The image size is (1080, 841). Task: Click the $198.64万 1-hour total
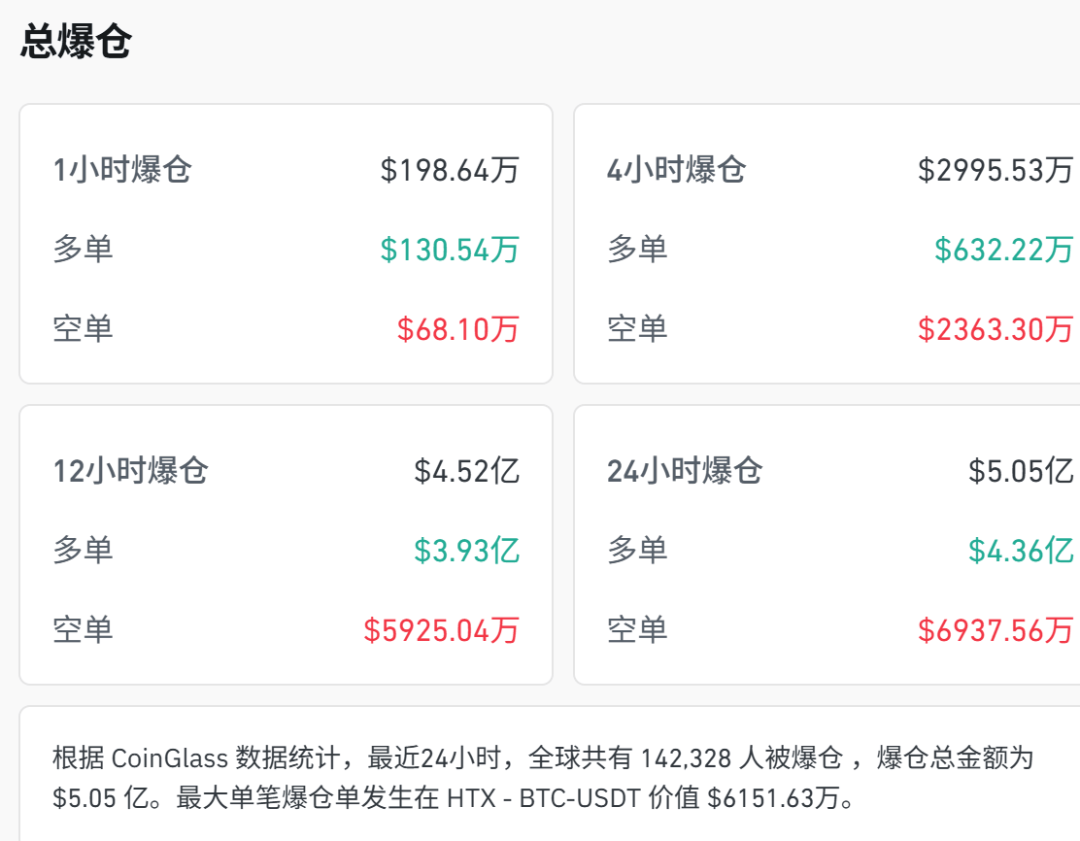click(x=450, y=169)
